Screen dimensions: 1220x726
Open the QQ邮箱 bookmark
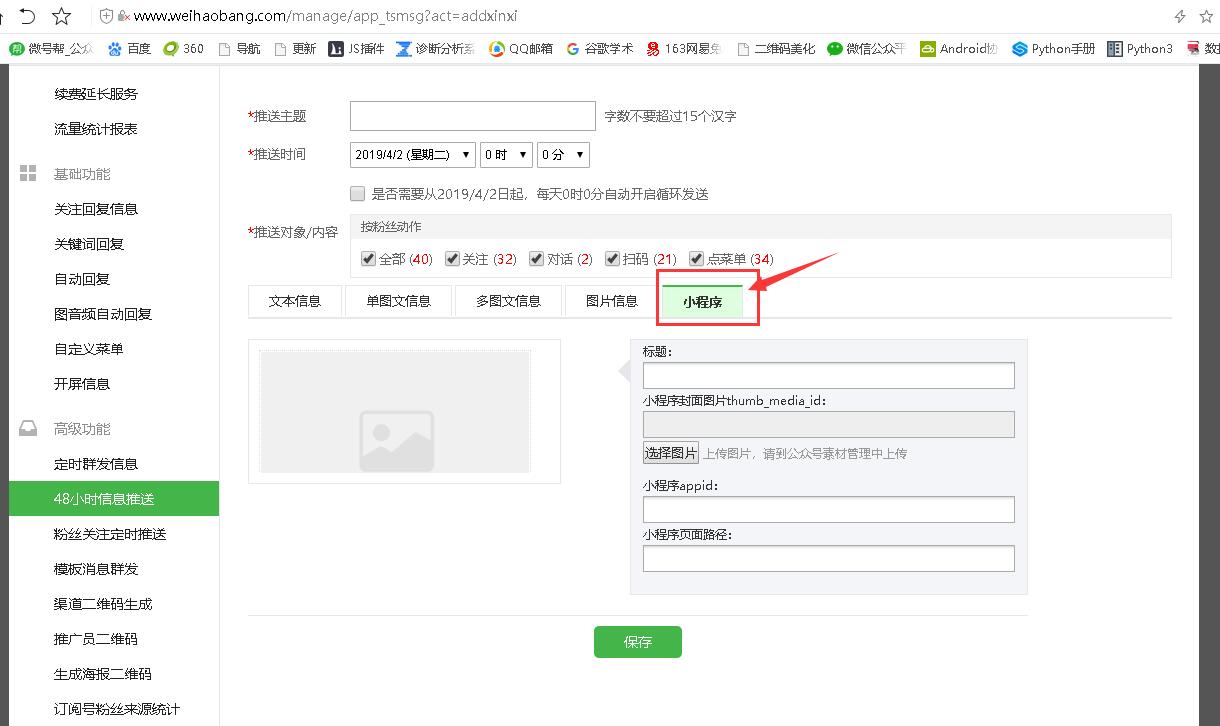pos(521,48)
